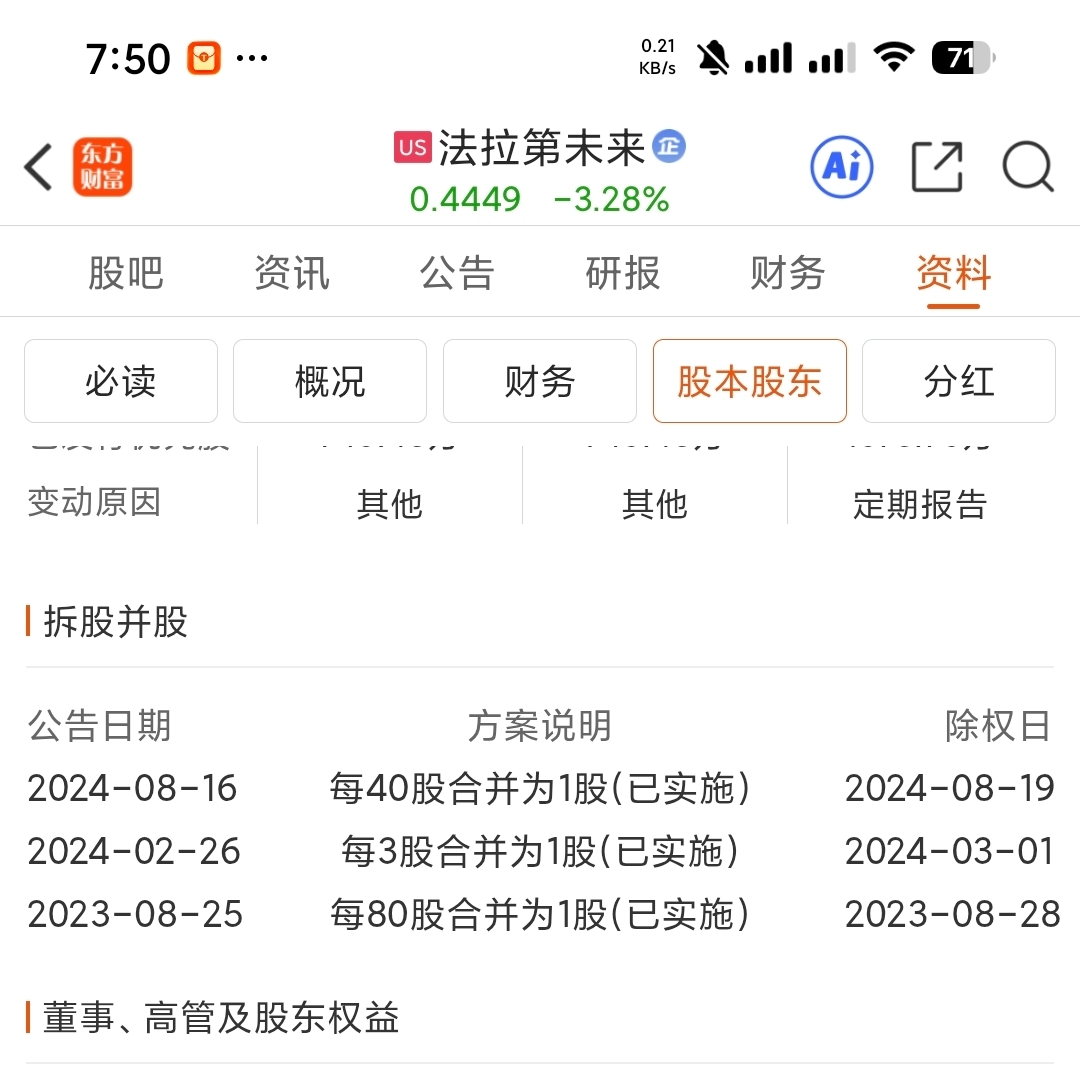Tap the 每3股合并为1股(已实施) entry
1080x1067 pixels.
click(x=539, y=851)
